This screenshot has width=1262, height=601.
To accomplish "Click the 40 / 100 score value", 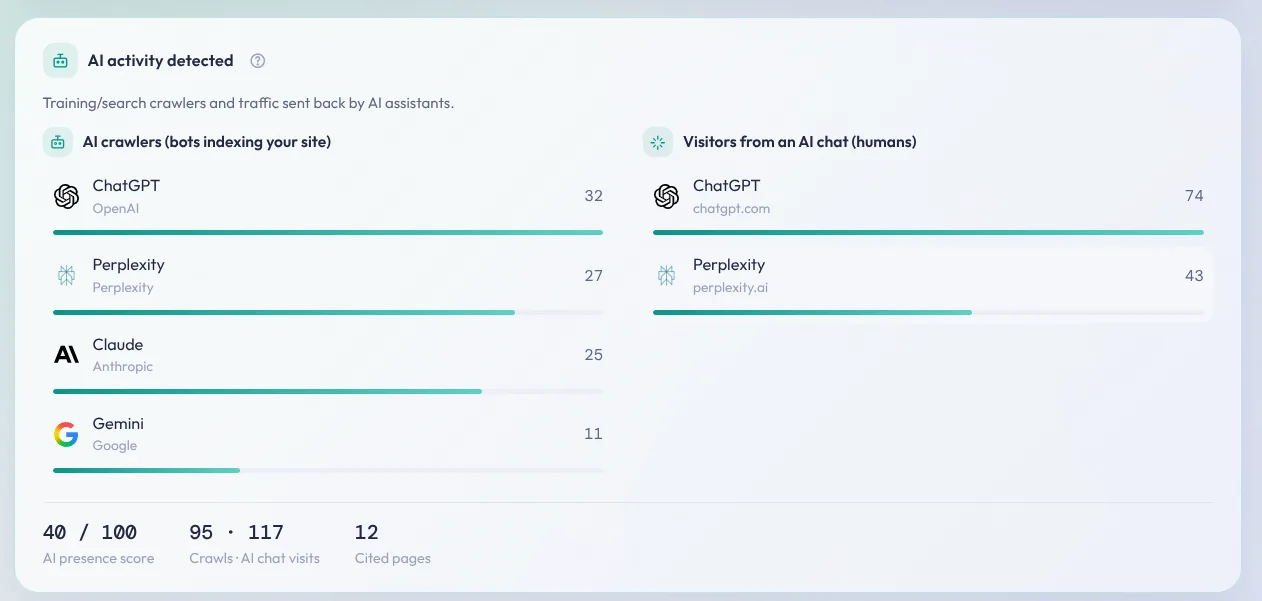I will click(90, 532).
